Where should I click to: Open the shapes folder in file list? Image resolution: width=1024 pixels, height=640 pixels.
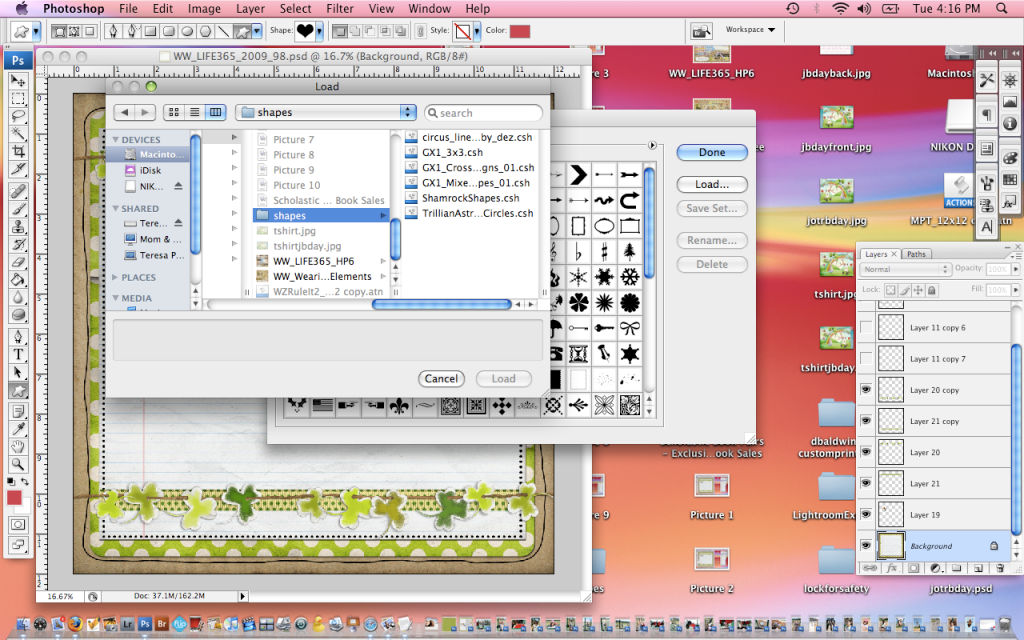pos(321,216)
